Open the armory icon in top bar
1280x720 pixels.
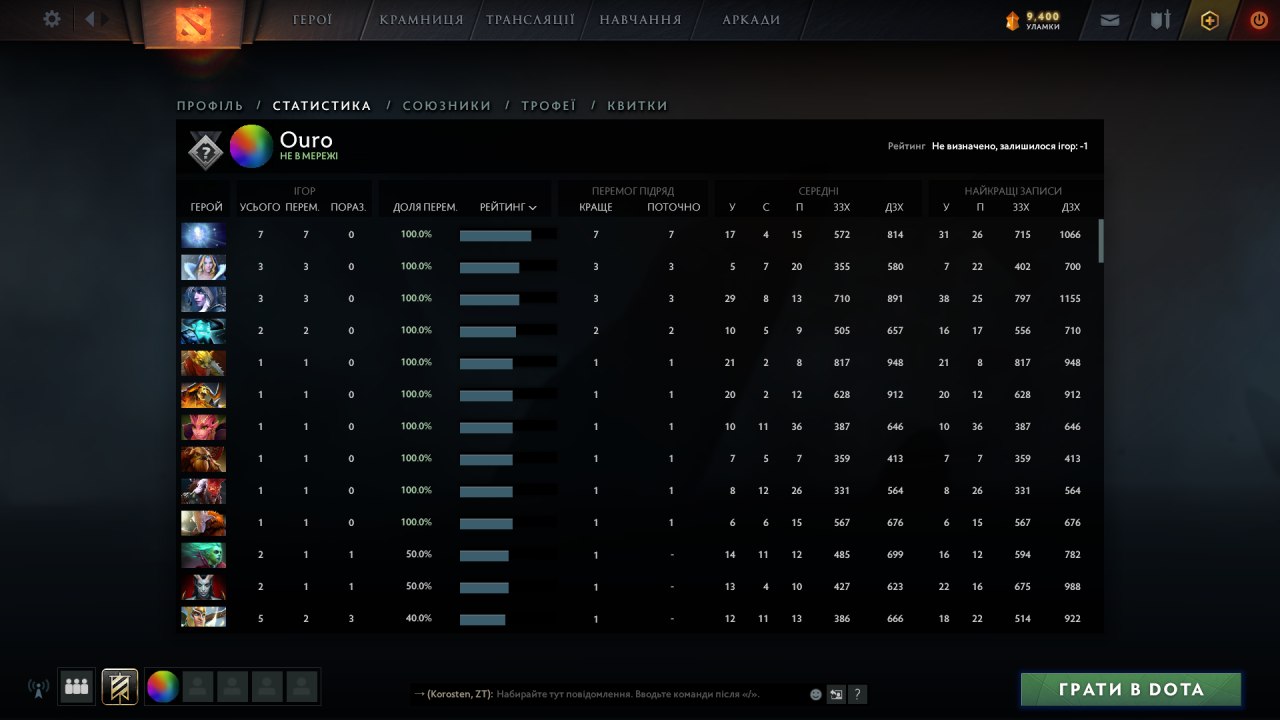(1160, 20)
